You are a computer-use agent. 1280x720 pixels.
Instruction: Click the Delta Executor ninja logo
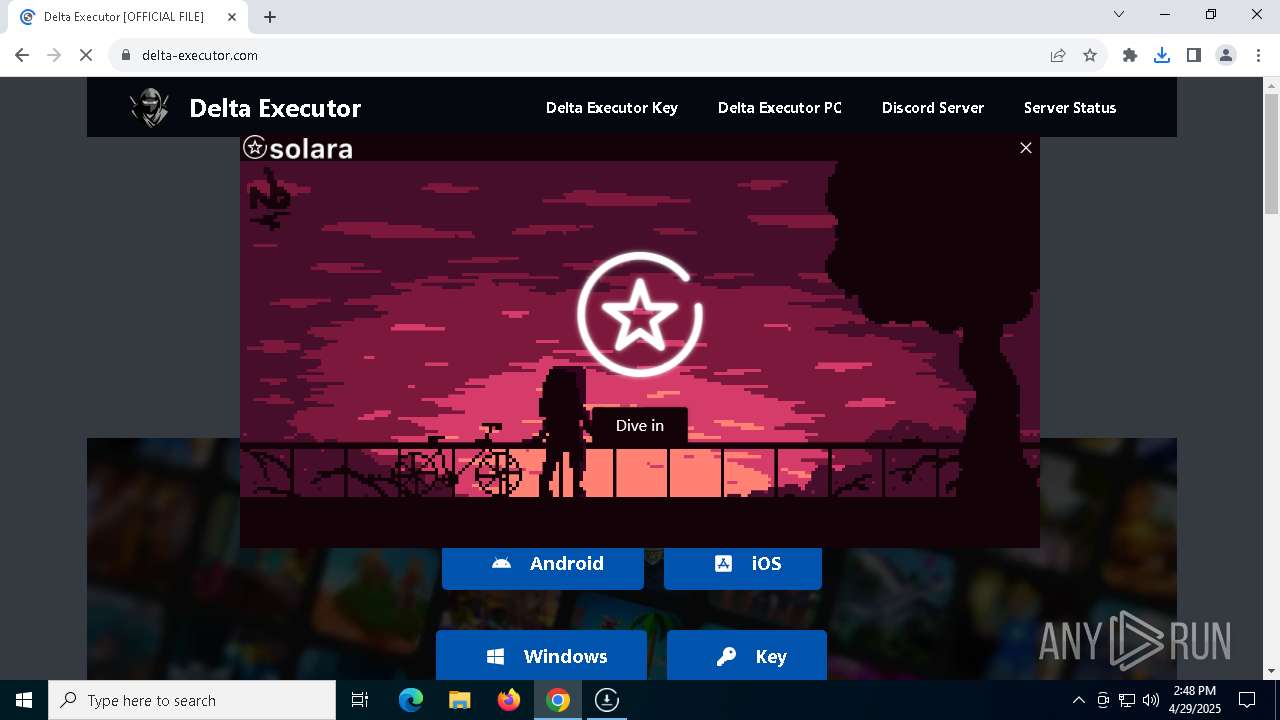(151, 108)
